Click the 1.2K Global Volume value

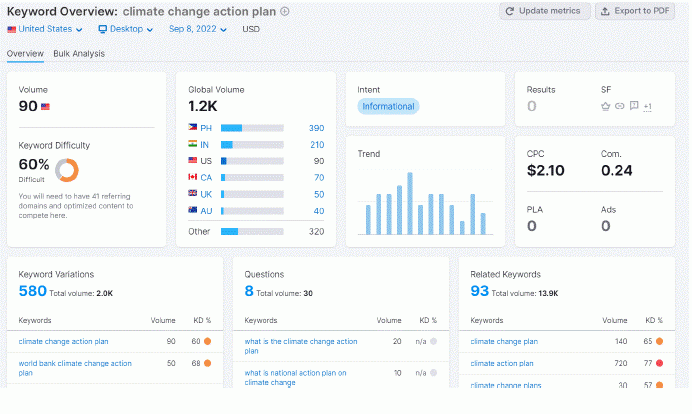[203, 106]
